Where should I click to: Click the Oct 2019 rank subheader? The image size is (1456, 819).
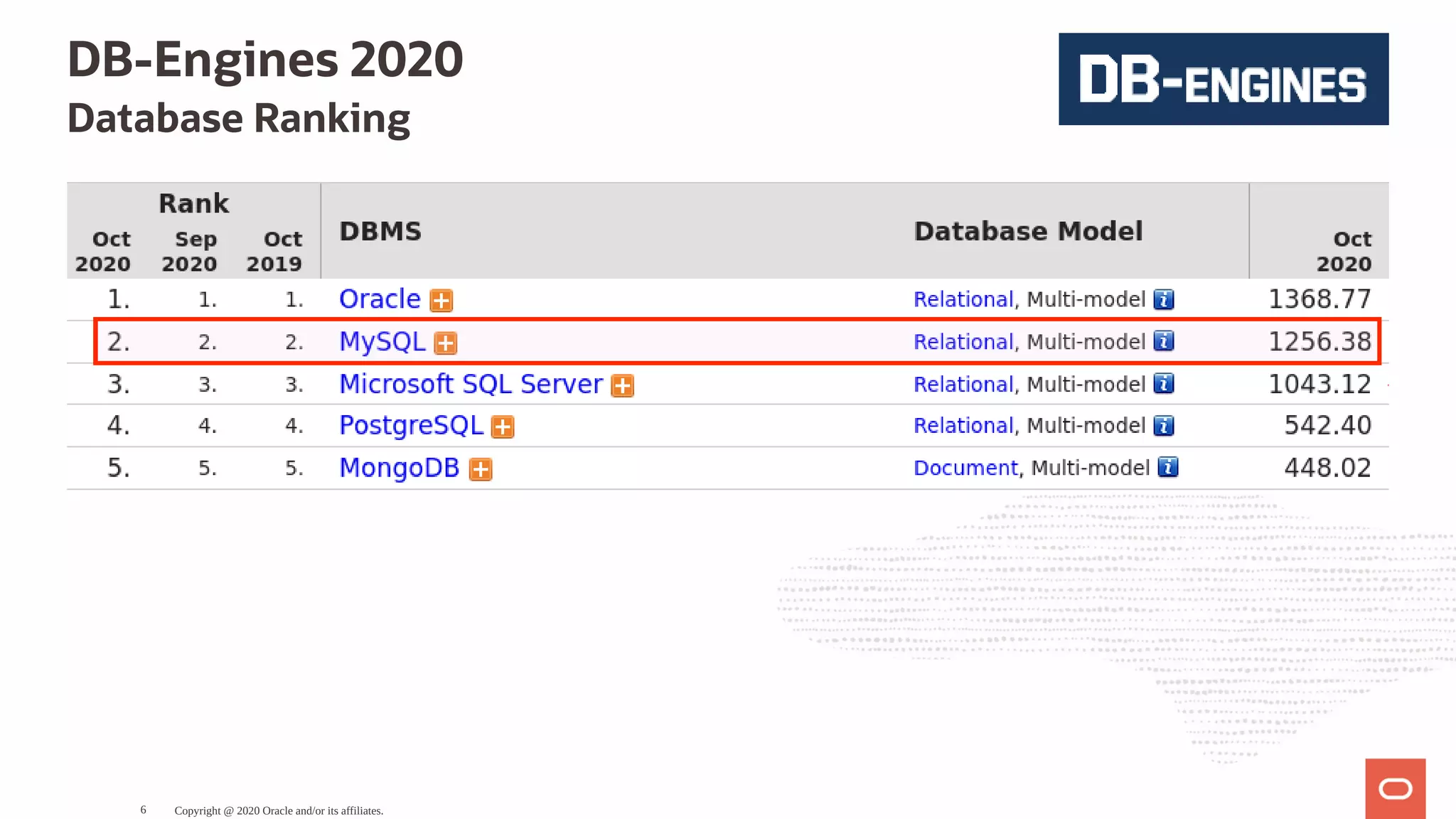(x=274, y=251)
